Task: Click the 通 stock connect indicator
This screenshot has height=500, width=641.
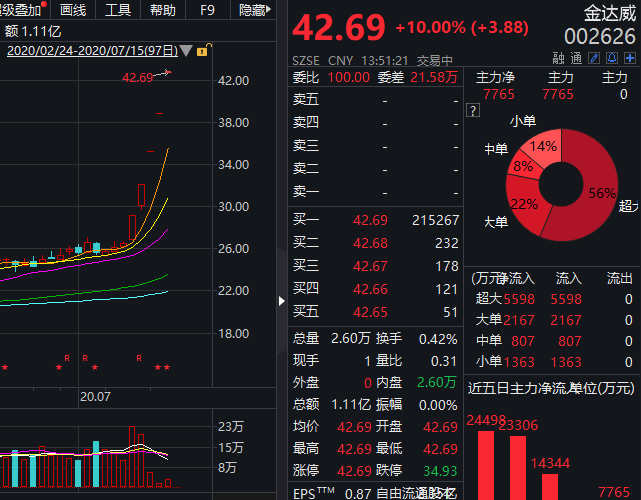Action: (574, 60)
